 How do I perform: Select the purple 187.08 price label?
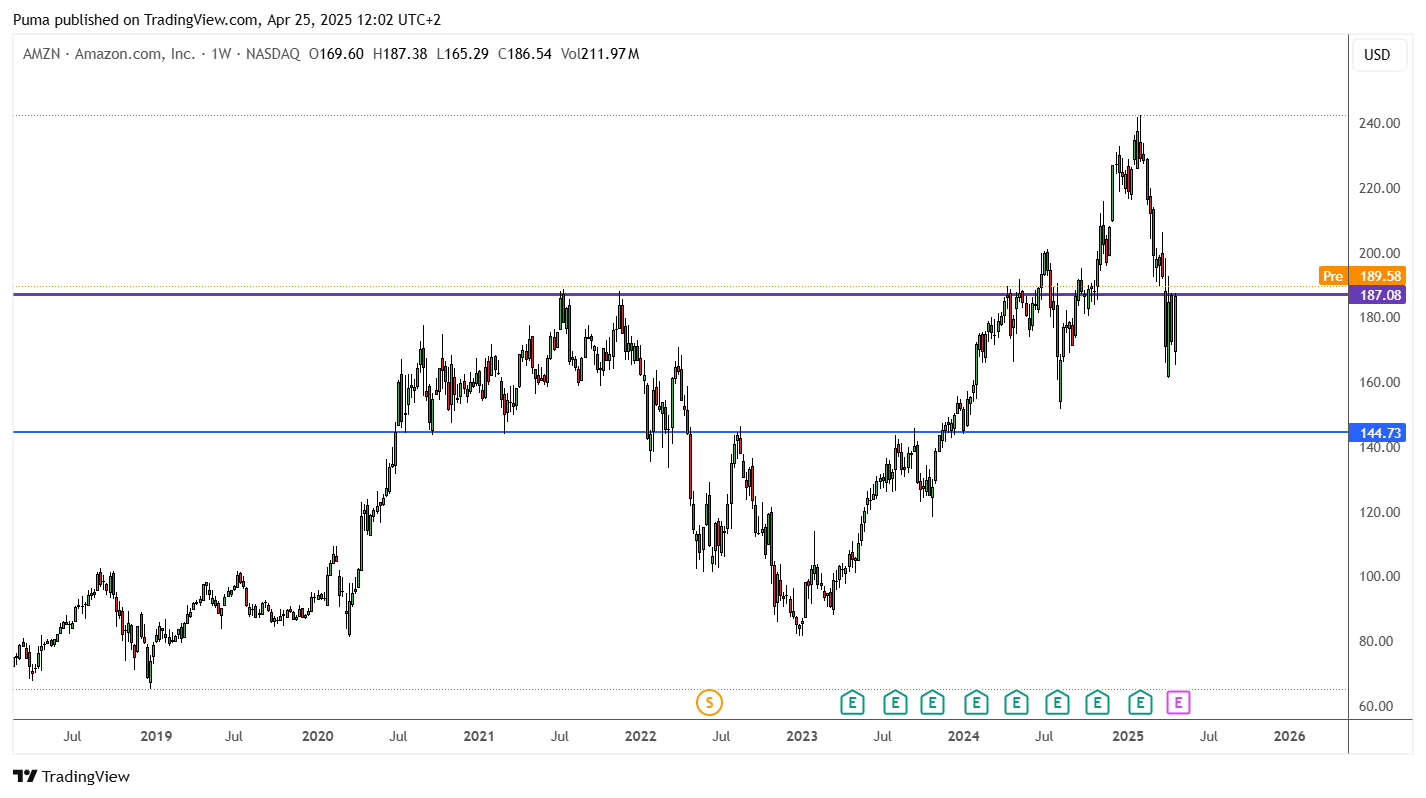coord(1377,295)
